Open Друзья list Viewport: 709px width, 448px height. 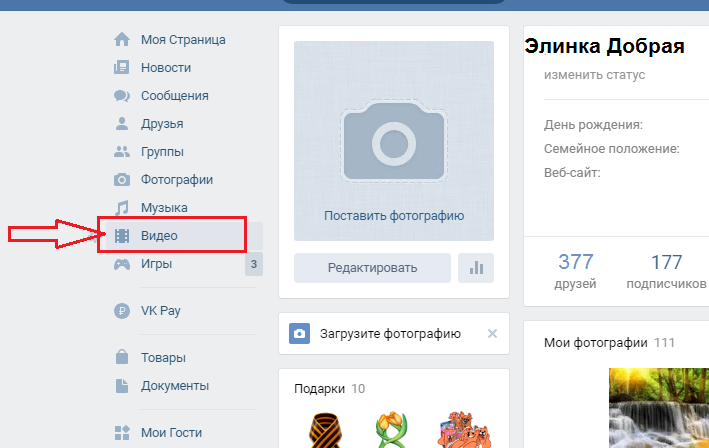[x=162, y=123]
